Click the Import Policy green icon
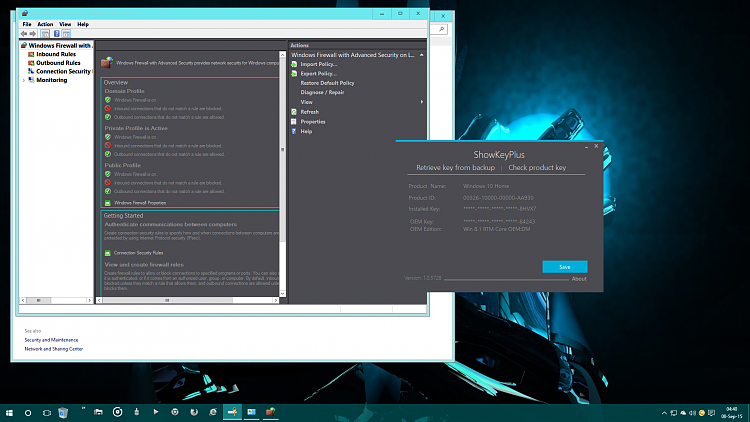 [294, 64]
